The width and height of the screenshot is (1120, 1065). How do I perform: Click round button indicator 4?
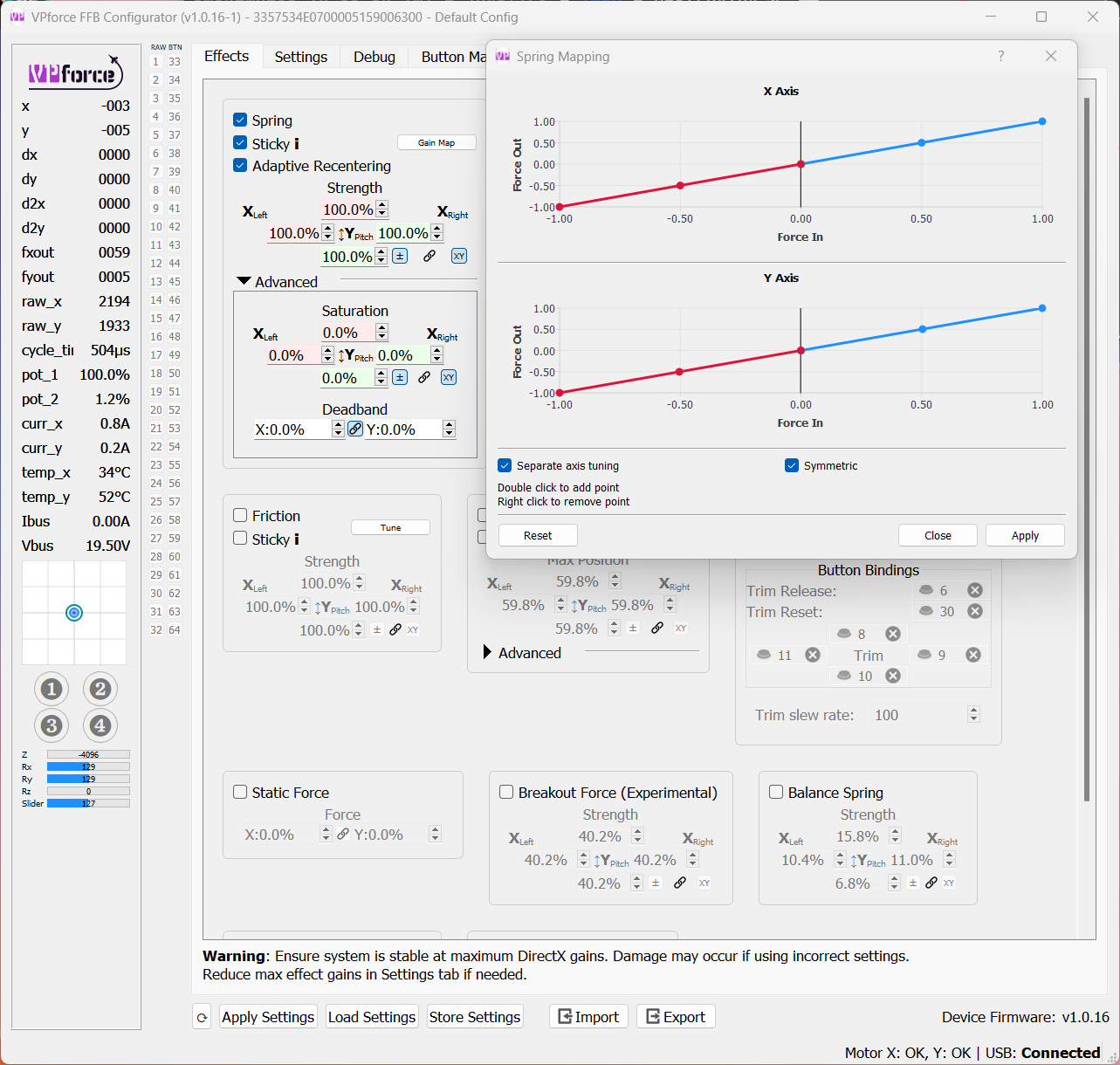click(100, 725)
